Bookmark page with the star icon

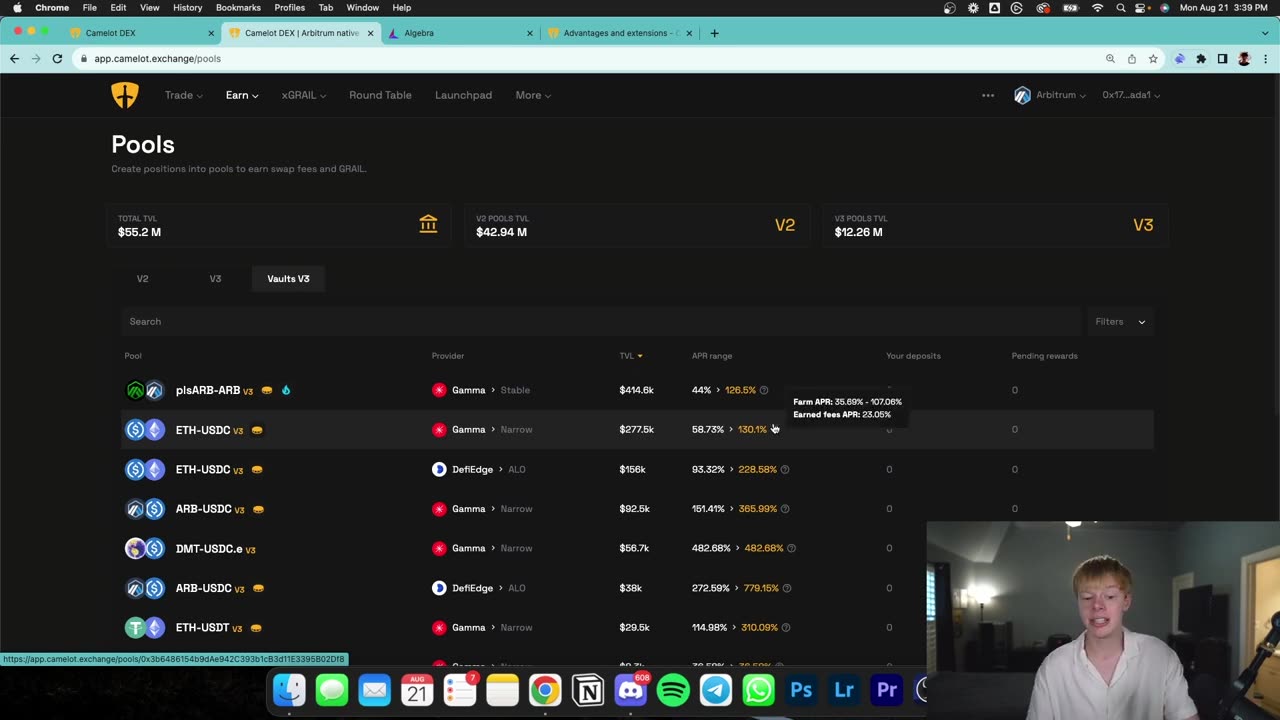tap(1153, 59)
